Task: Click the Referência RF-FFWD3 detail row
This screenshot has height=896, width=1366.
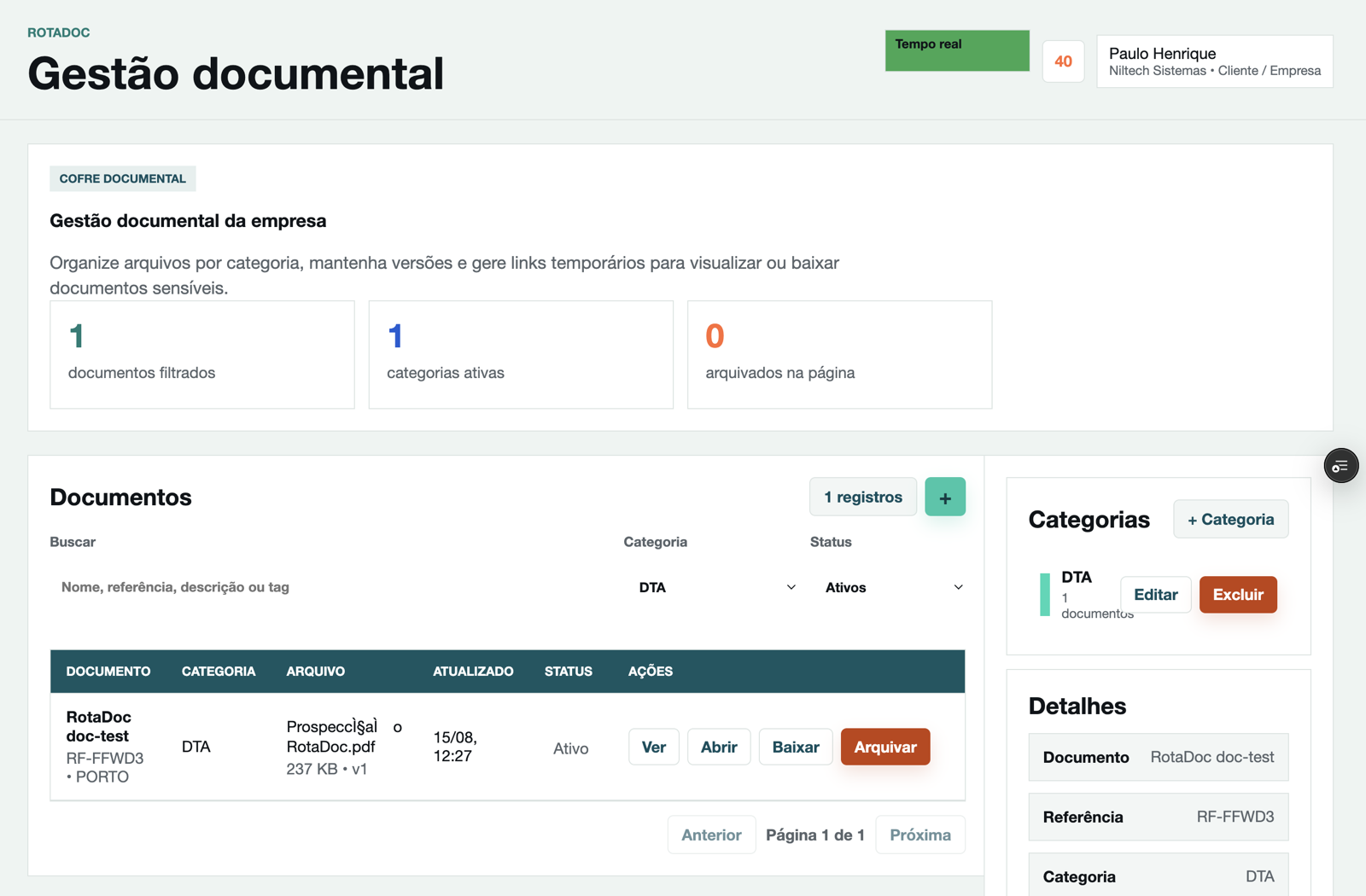Action: (1159, 817)
